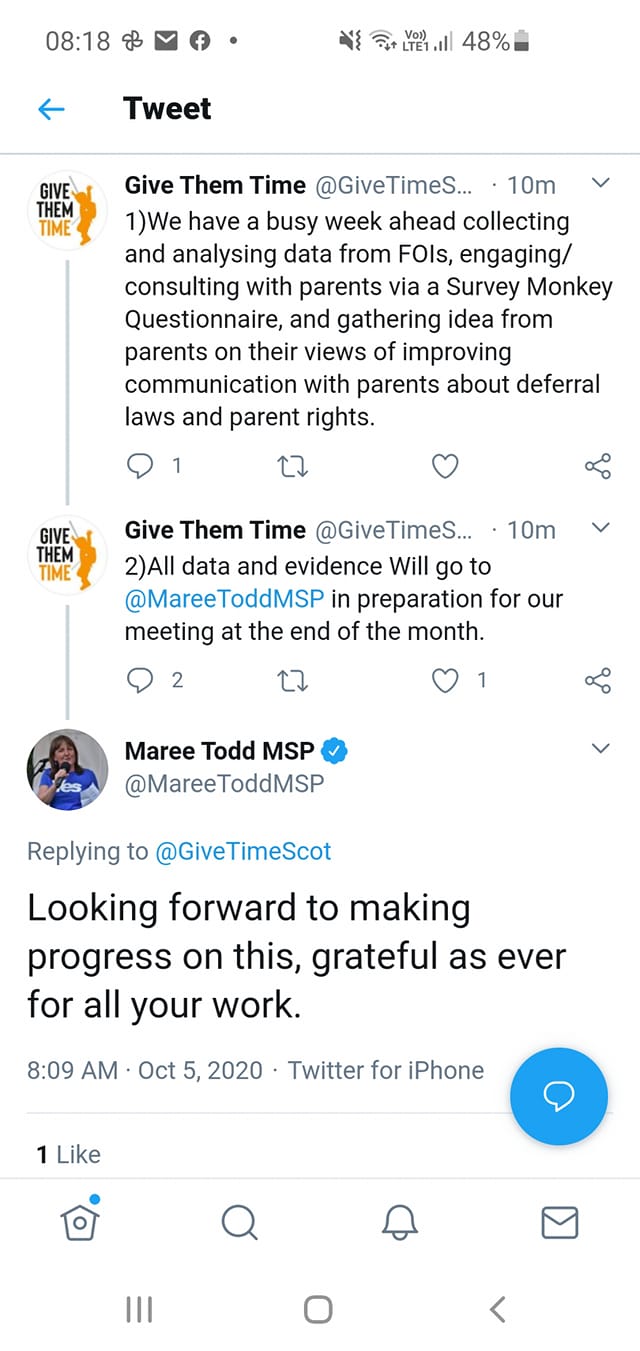Go to the Home tab
This screenshot has height=1351, width=640.
tap(80, 1221)
